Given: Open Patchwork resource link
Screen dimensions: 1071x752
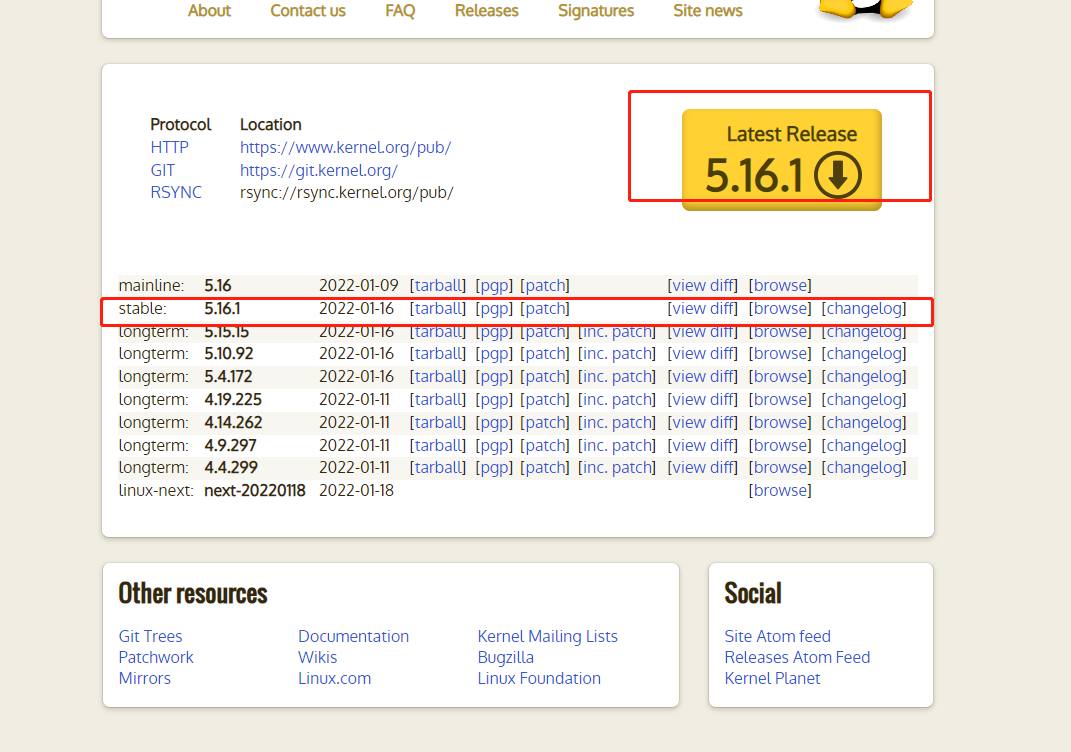Looking at the screenshot, I should [156, 657].
